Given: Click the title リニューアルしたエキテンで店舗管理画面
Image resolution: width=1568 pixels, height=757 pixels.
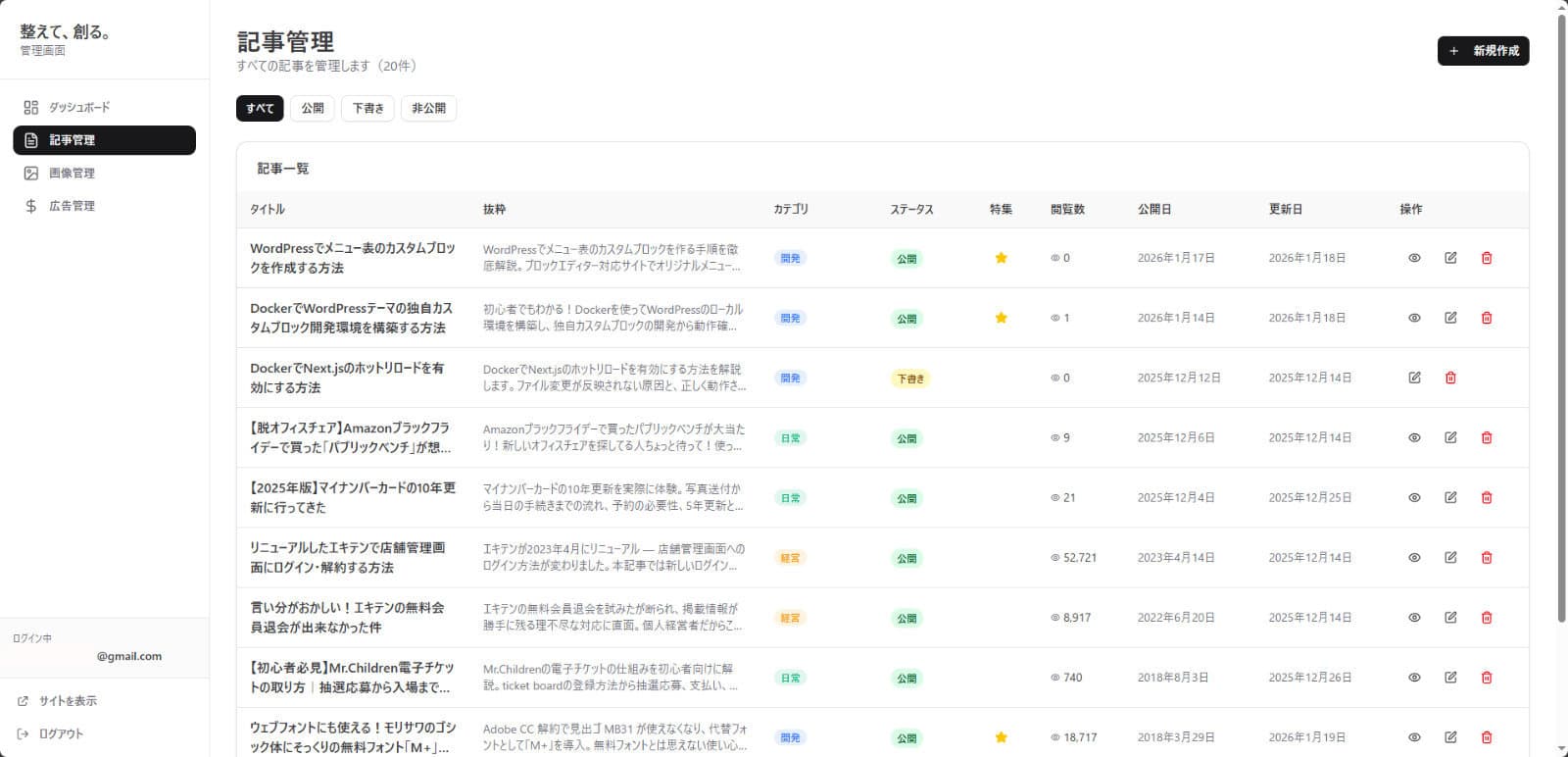Looking at the screenshot, I should tap(348, 558).
